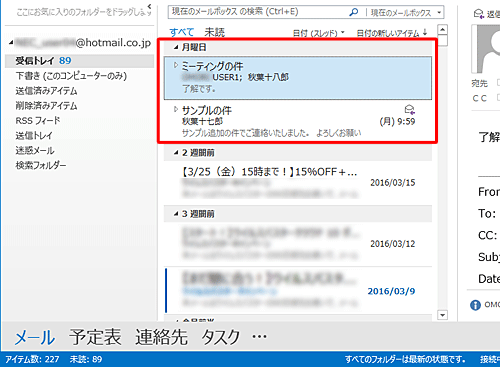Expand the サンプルの件 conversation thread
This screenshot has height=367, width=500.
click(176, 109)
